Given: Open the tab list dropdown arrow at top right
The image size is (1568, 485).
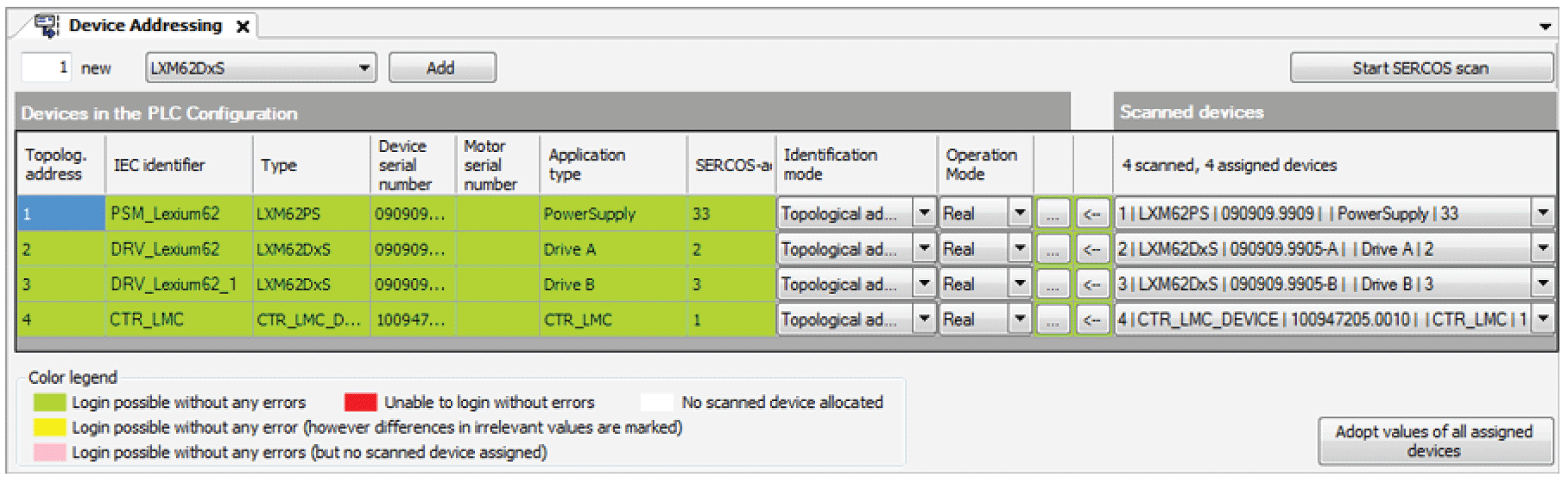Looking at the screenshot, I should [x=1544, y=27].
